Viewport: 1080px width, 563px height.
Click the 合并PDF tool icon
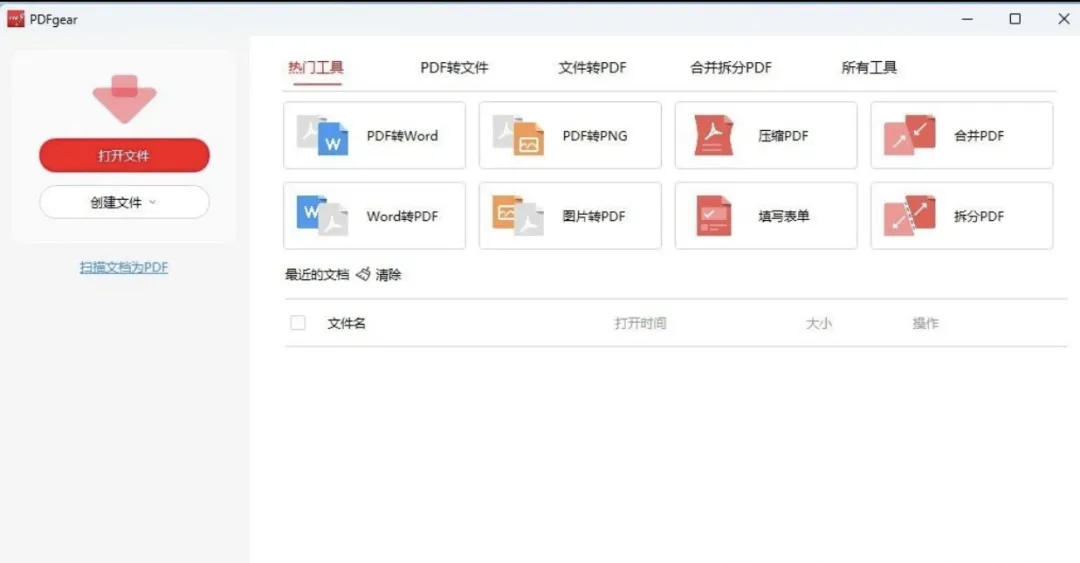(909, 135)
